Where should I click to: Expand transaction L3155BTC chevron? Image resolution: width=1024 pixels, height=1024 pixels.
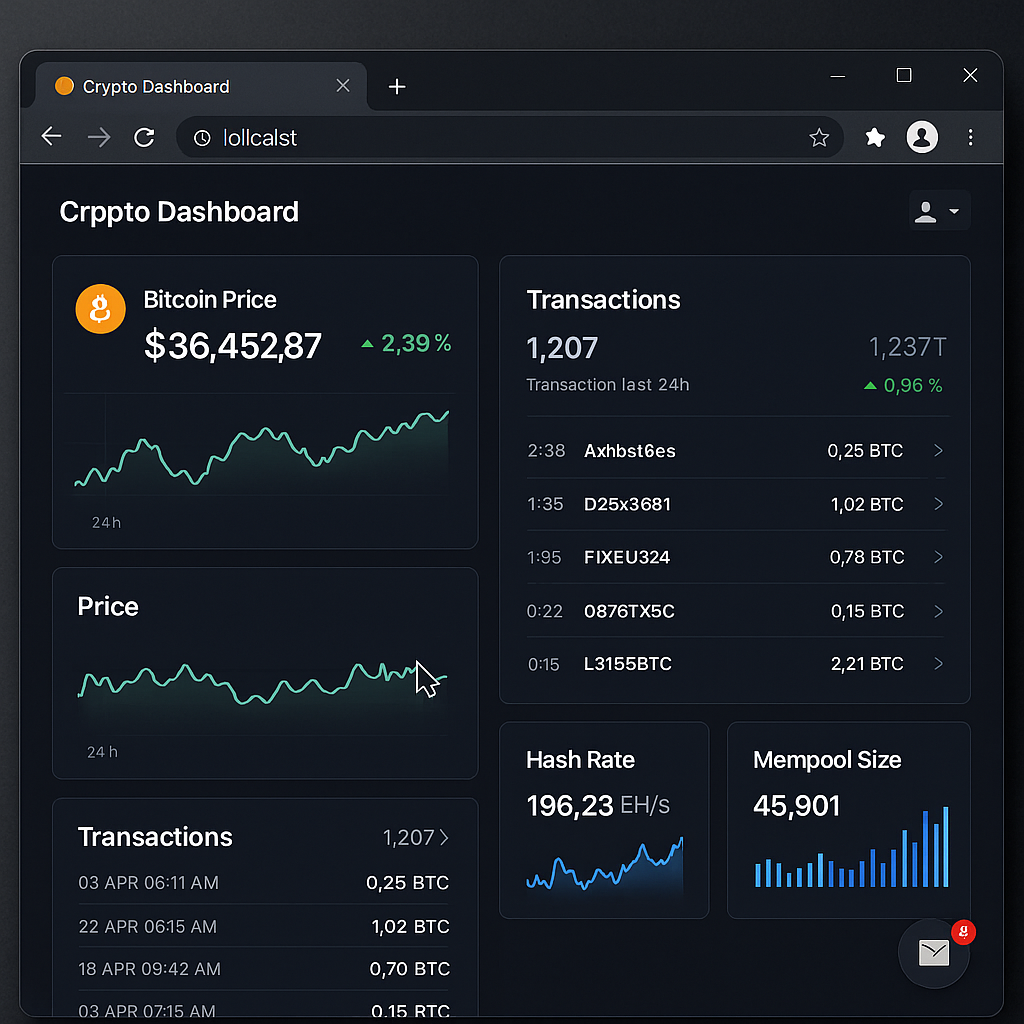coord(938,664)
